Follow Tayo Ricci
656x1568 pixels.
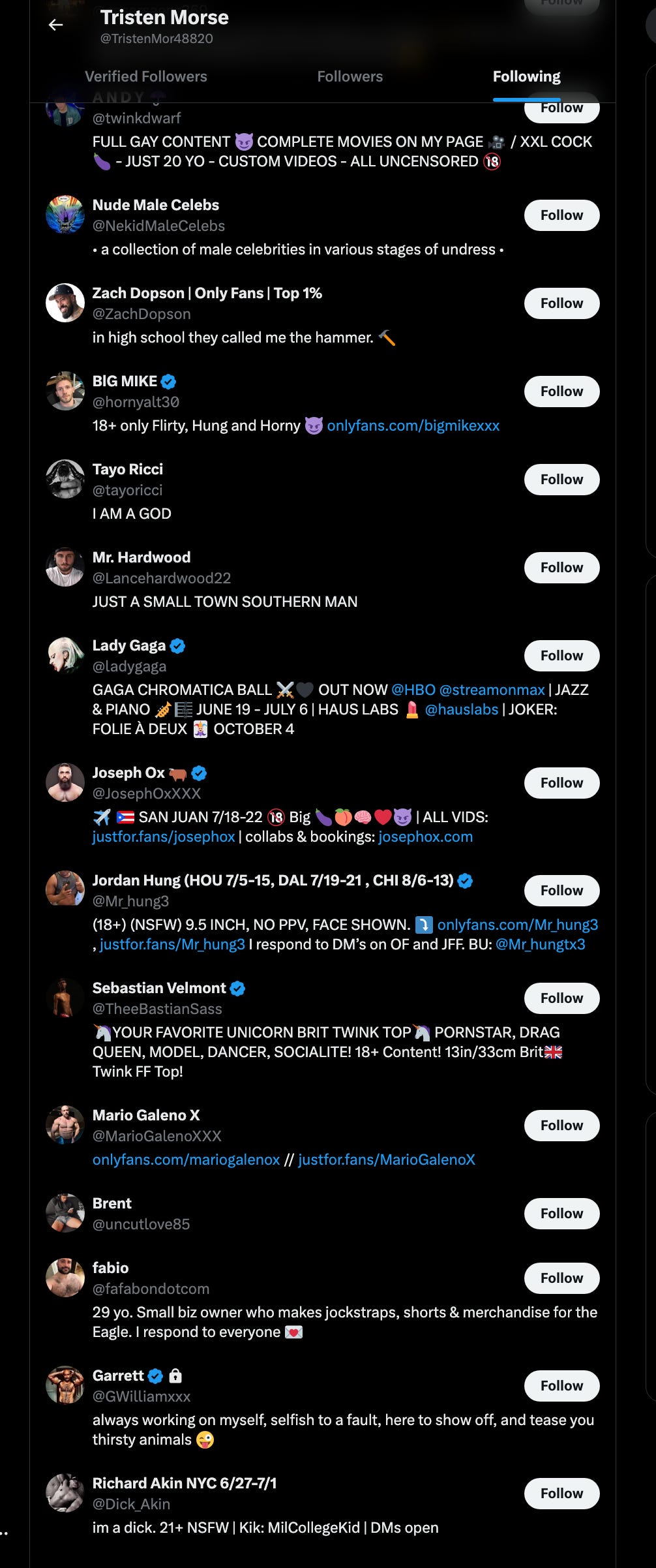click(x=562, y=480)
